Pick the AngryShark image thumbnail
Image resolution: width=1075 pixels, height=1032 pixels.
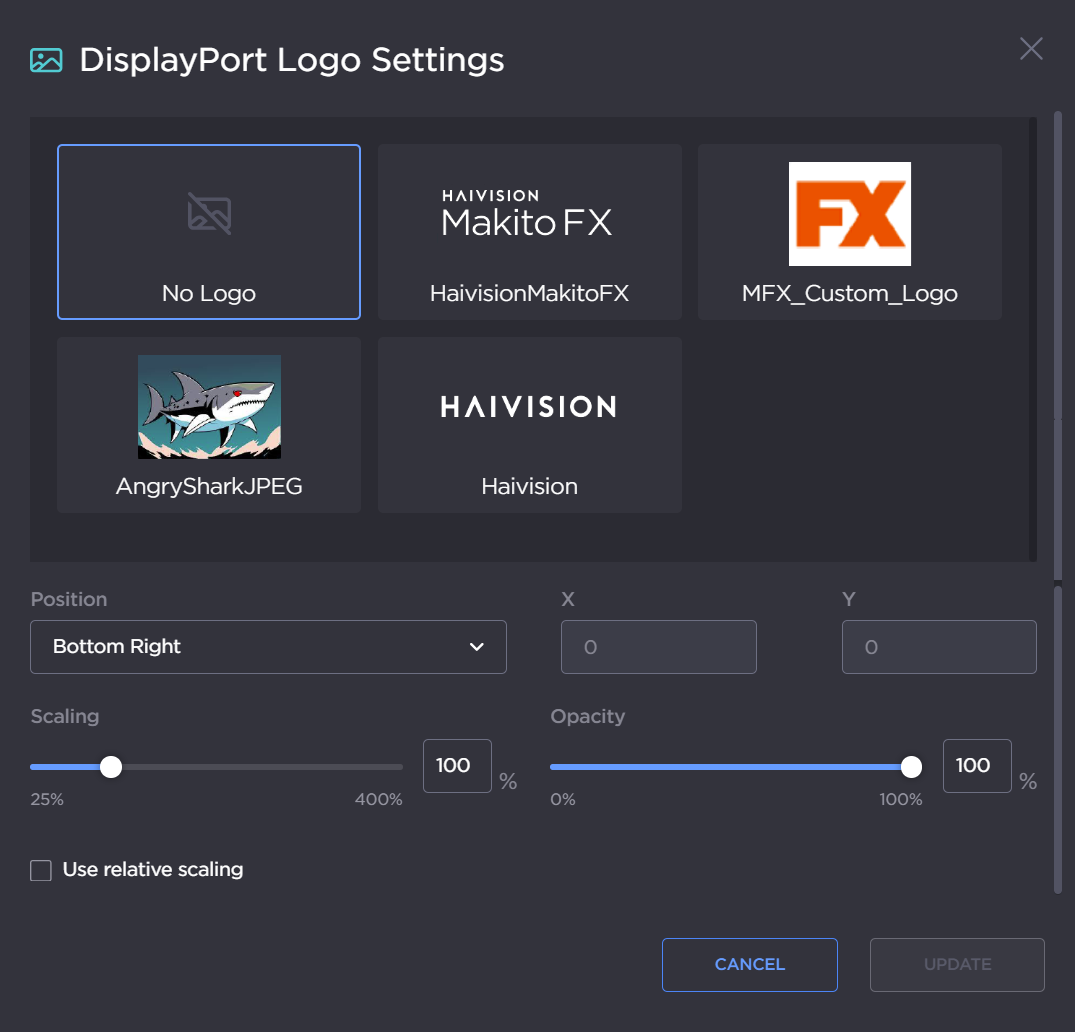[x=209, y=407]
